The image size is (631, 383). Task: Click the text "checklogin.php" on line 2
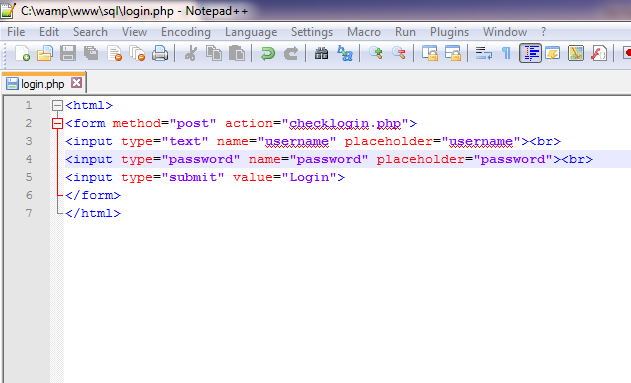(345, 123)
